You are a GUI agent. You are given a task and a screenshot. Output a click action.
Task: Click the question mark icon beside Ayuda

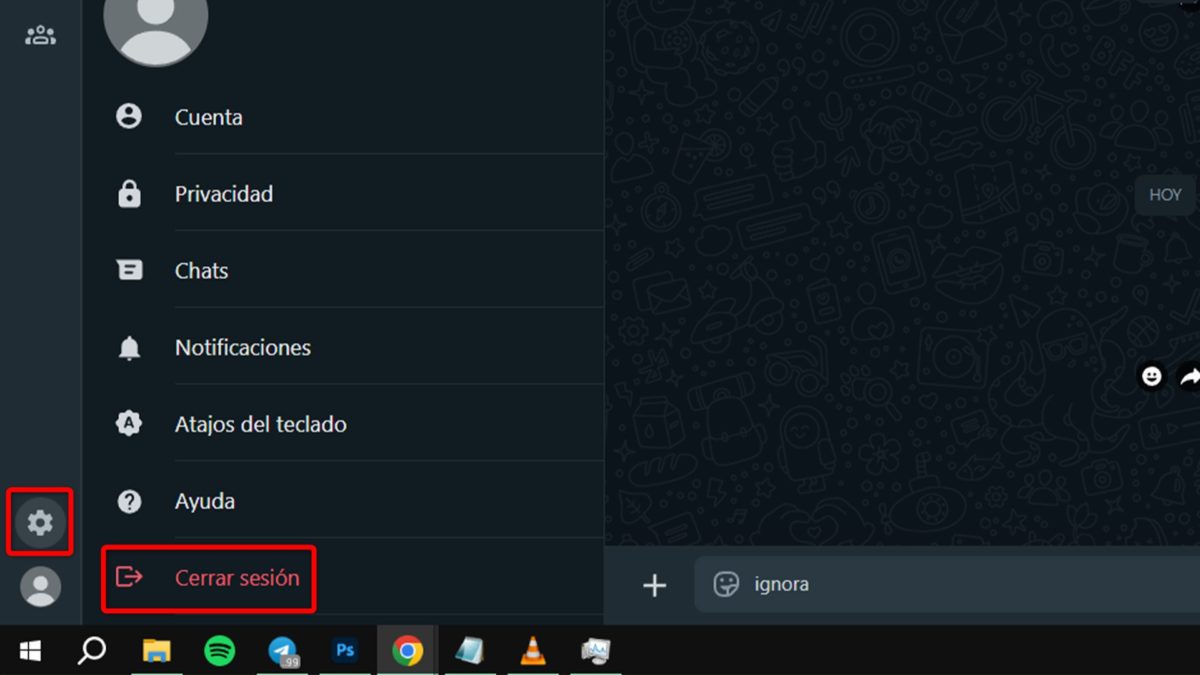[129, 501]
